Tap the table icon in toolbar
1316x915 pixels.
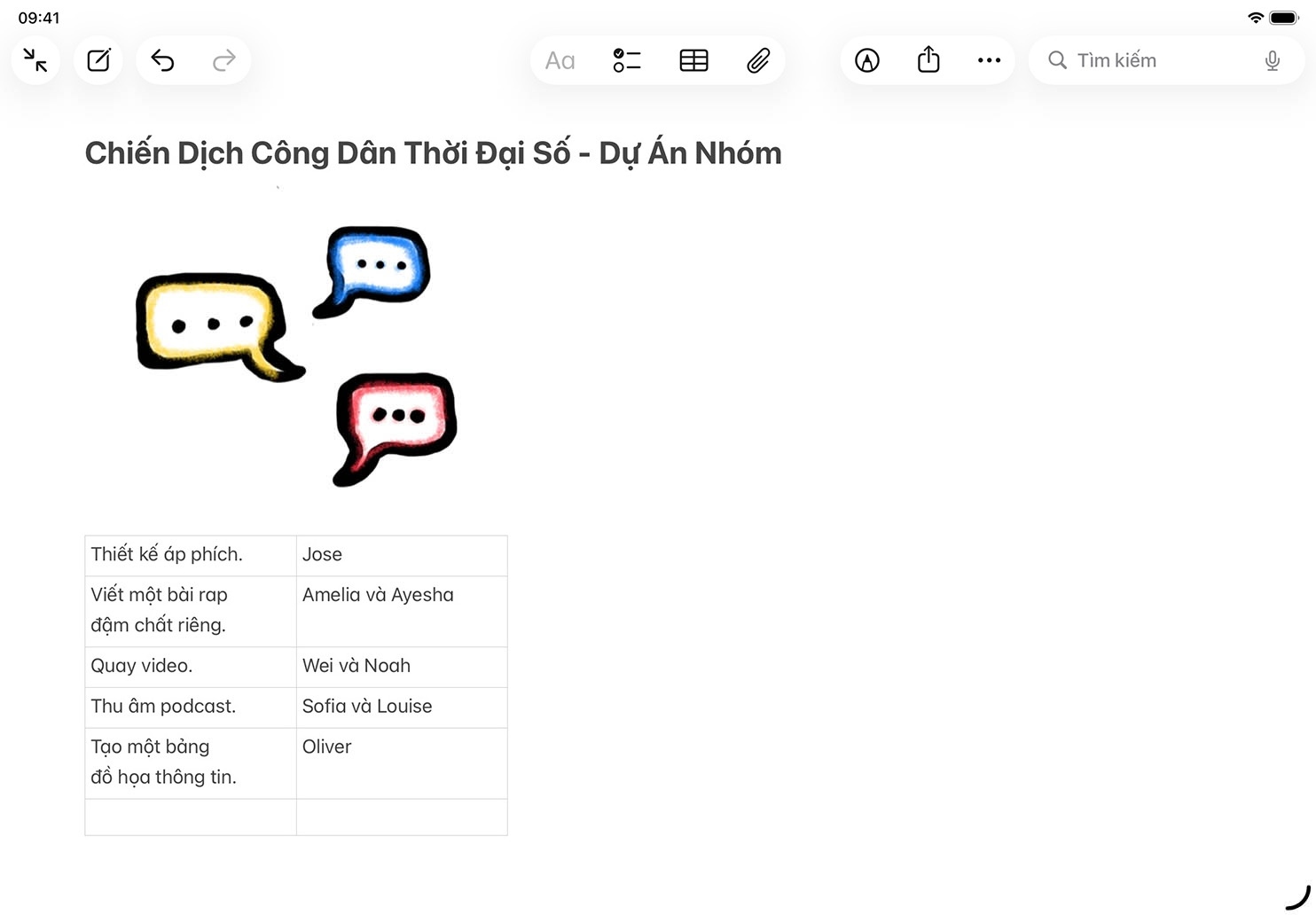tap(693, 60)
